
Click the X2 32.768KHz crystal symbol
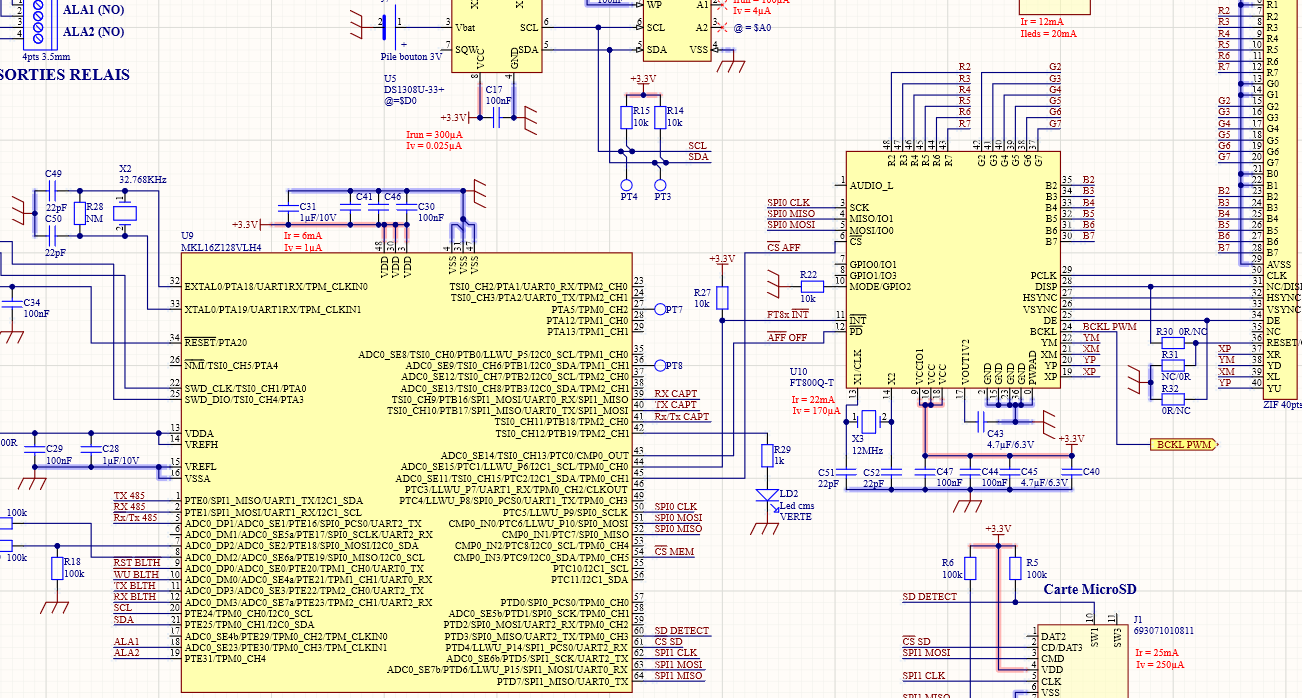click(x=123, y=213)
